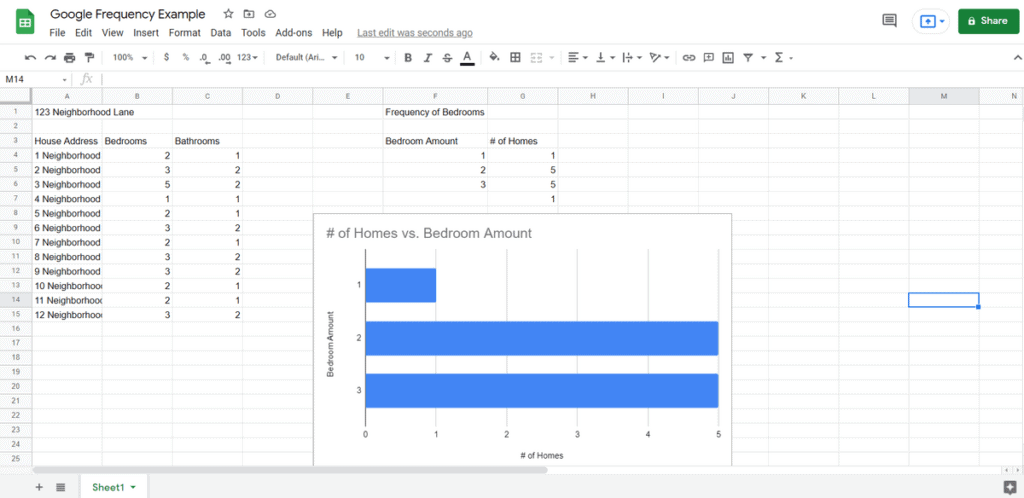This screenshot has width=1024, height=498.
Task: Open the 123 number format dropdown
Action: coord(248,57)
